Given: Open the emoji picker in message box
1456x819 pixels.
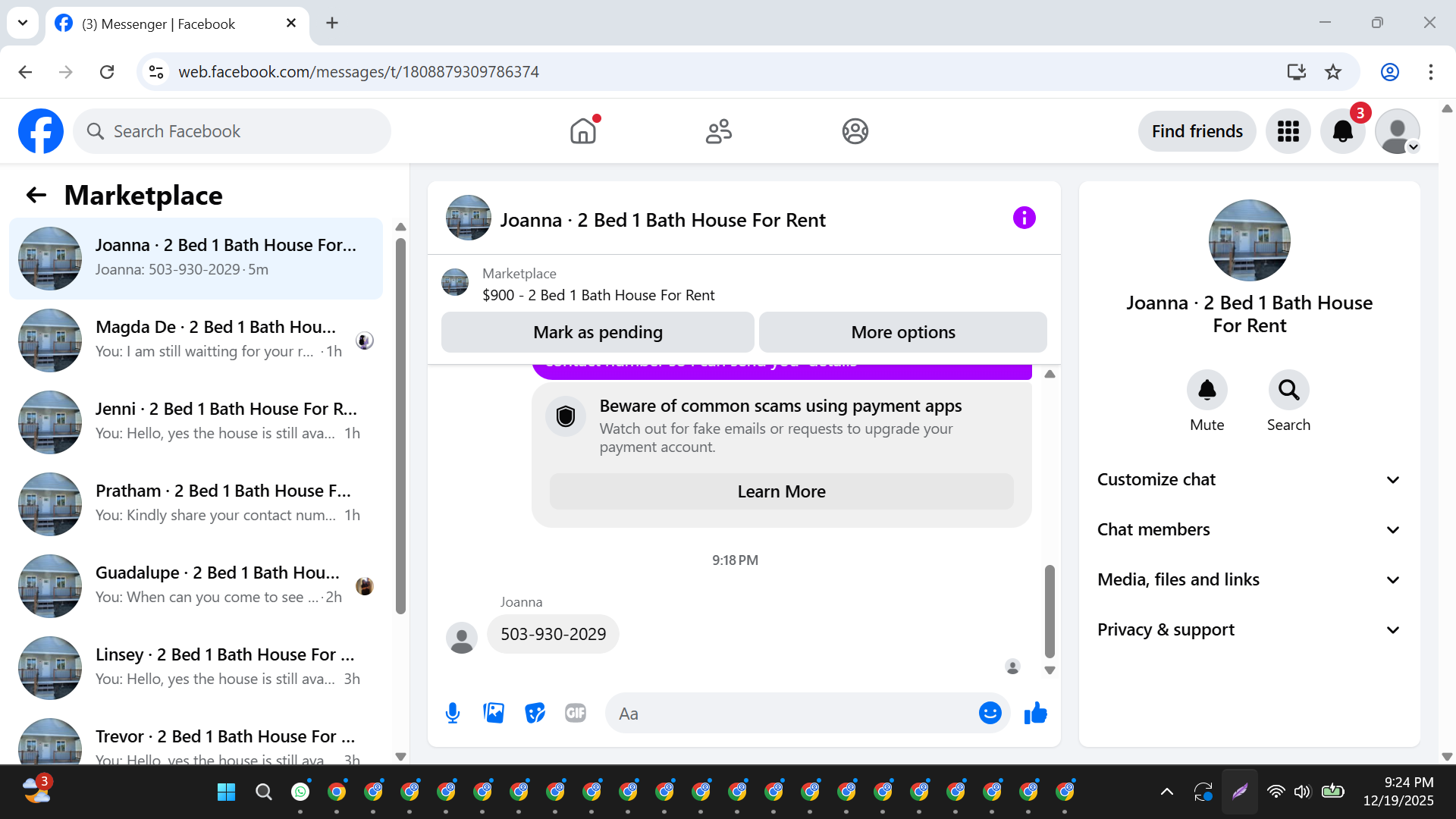Looking at the screenshot, I should (x=990, y=713).
